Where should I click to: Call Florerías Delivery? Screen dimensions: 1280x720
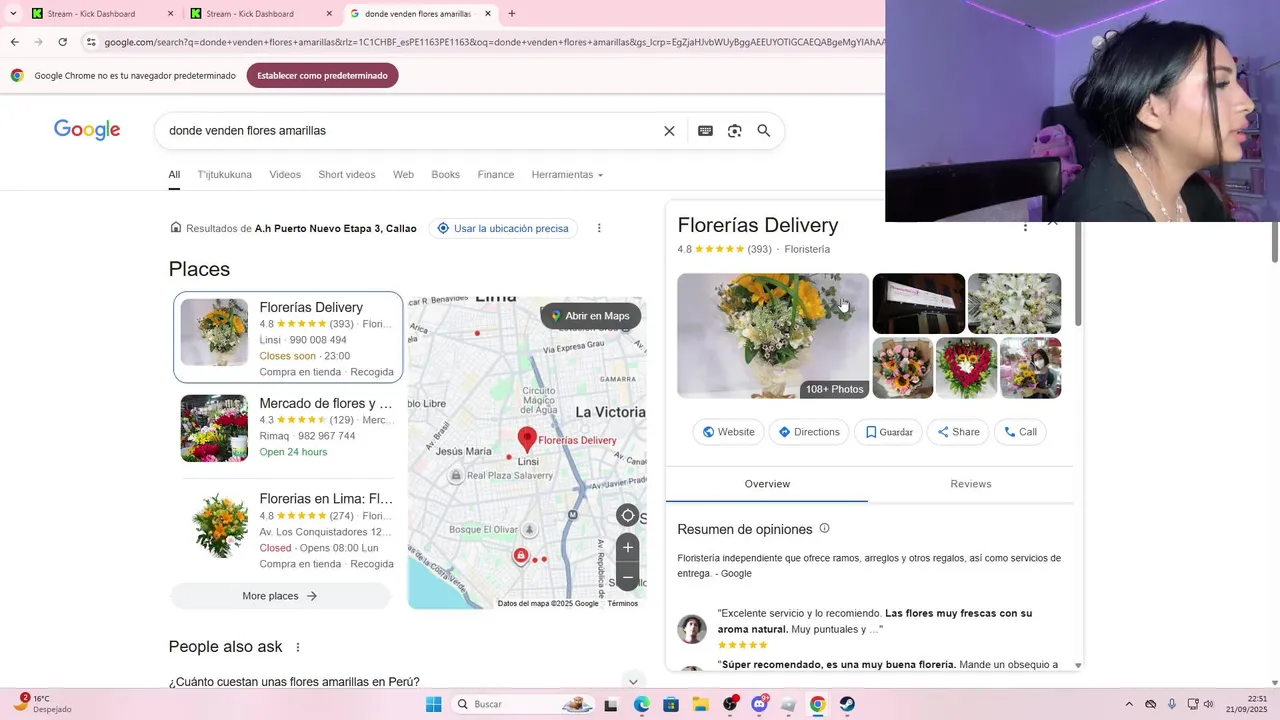pos(1020,432)
